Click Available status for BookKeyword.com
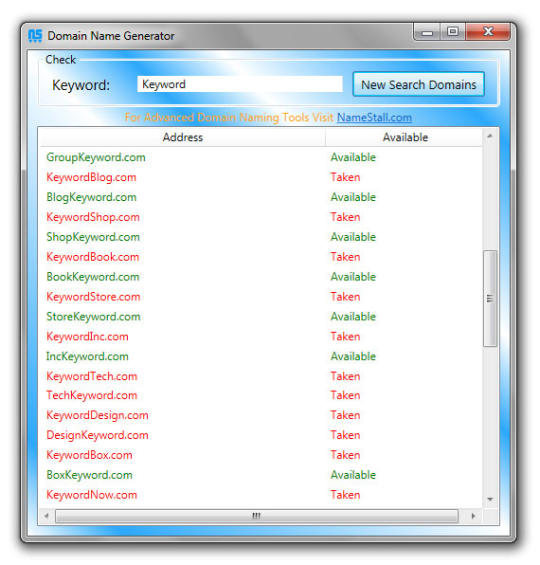Image resolution: width=540 pixels, height=565 pixels. point(353,277)
